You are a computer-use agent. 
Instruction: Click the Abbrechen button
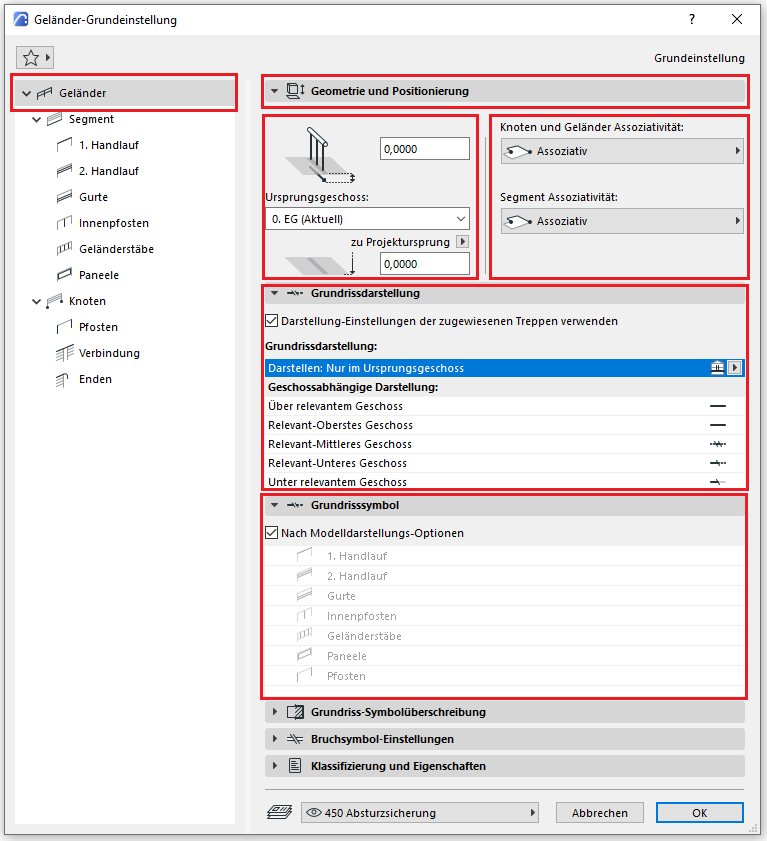(600, 813)
